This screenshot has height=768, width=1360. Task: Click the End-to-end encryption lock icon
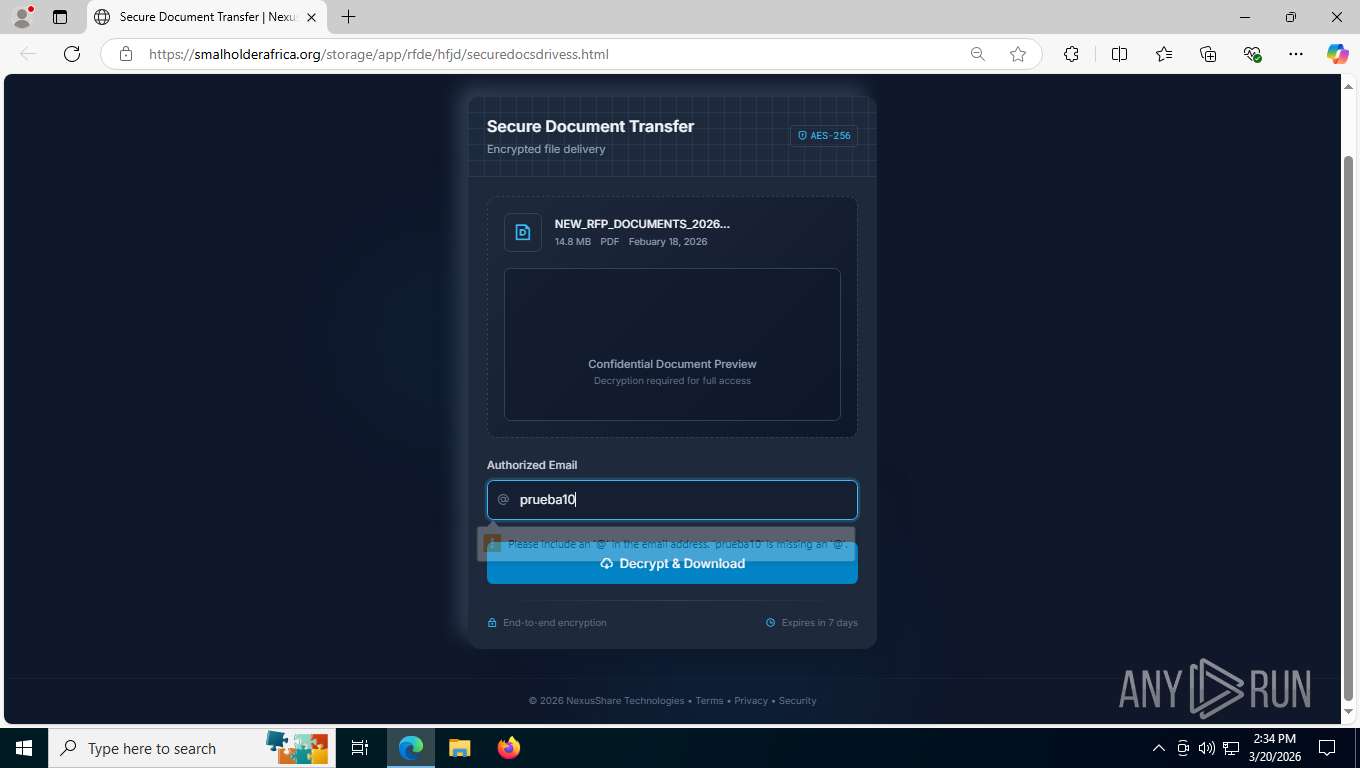(492, 623)
